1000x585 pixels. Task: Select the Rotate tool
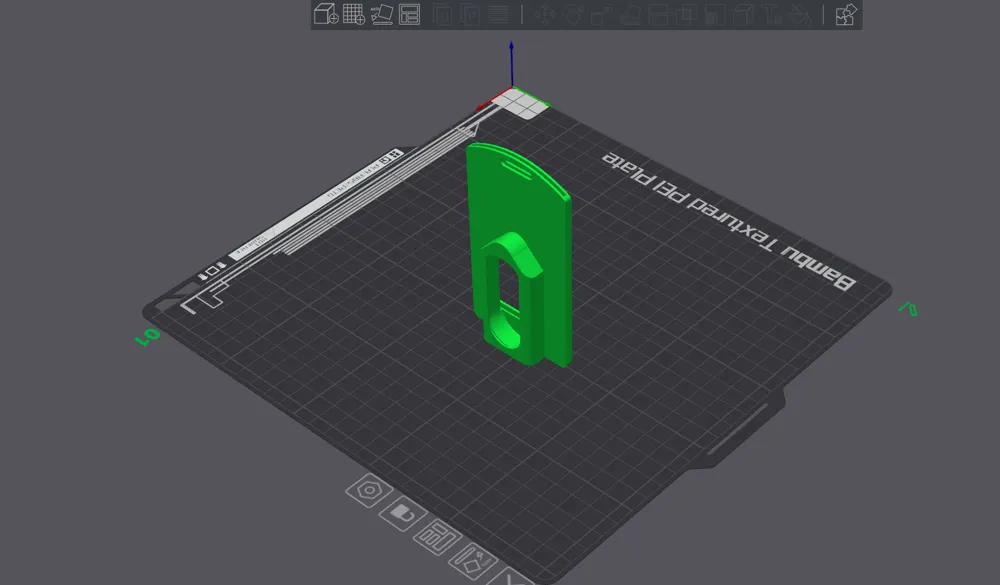coord(573,13)
